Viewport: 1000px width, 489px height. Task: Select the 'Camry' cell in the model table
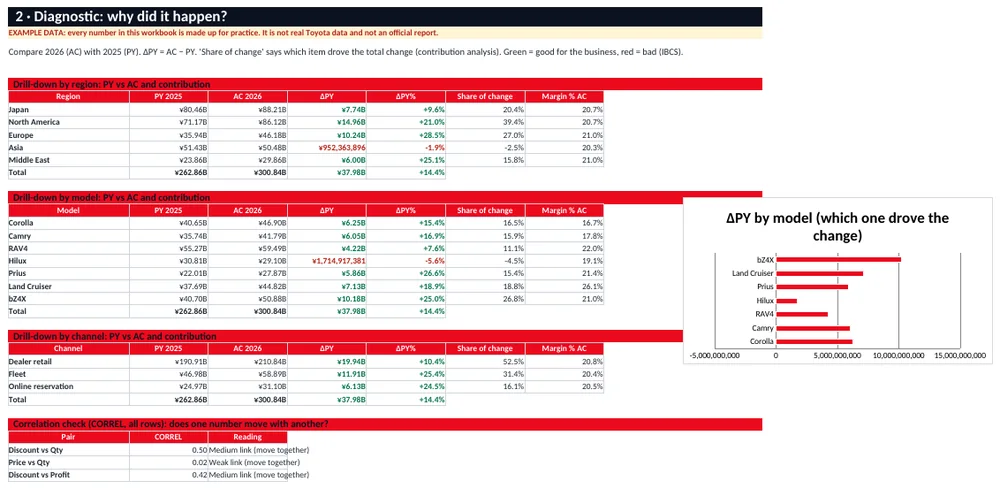point(69,235)
